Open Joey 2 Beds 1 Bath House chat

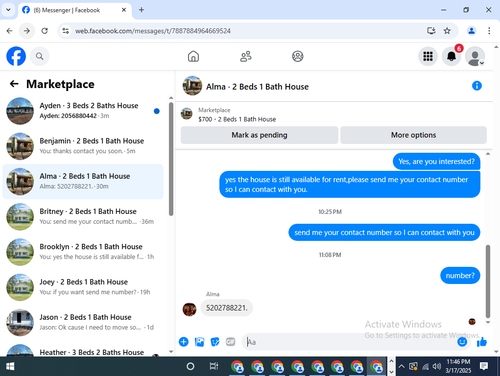(83, 287)
